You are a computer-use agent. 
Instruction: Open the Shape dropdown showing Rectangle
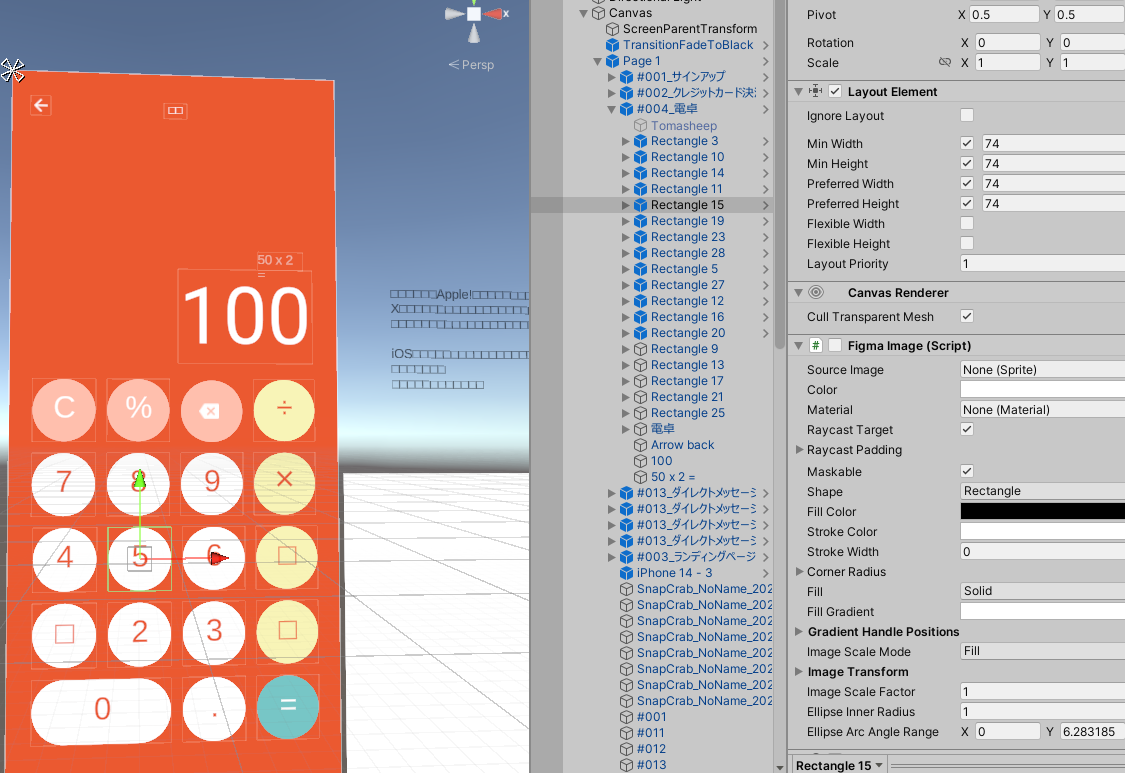coord(1041,491)
